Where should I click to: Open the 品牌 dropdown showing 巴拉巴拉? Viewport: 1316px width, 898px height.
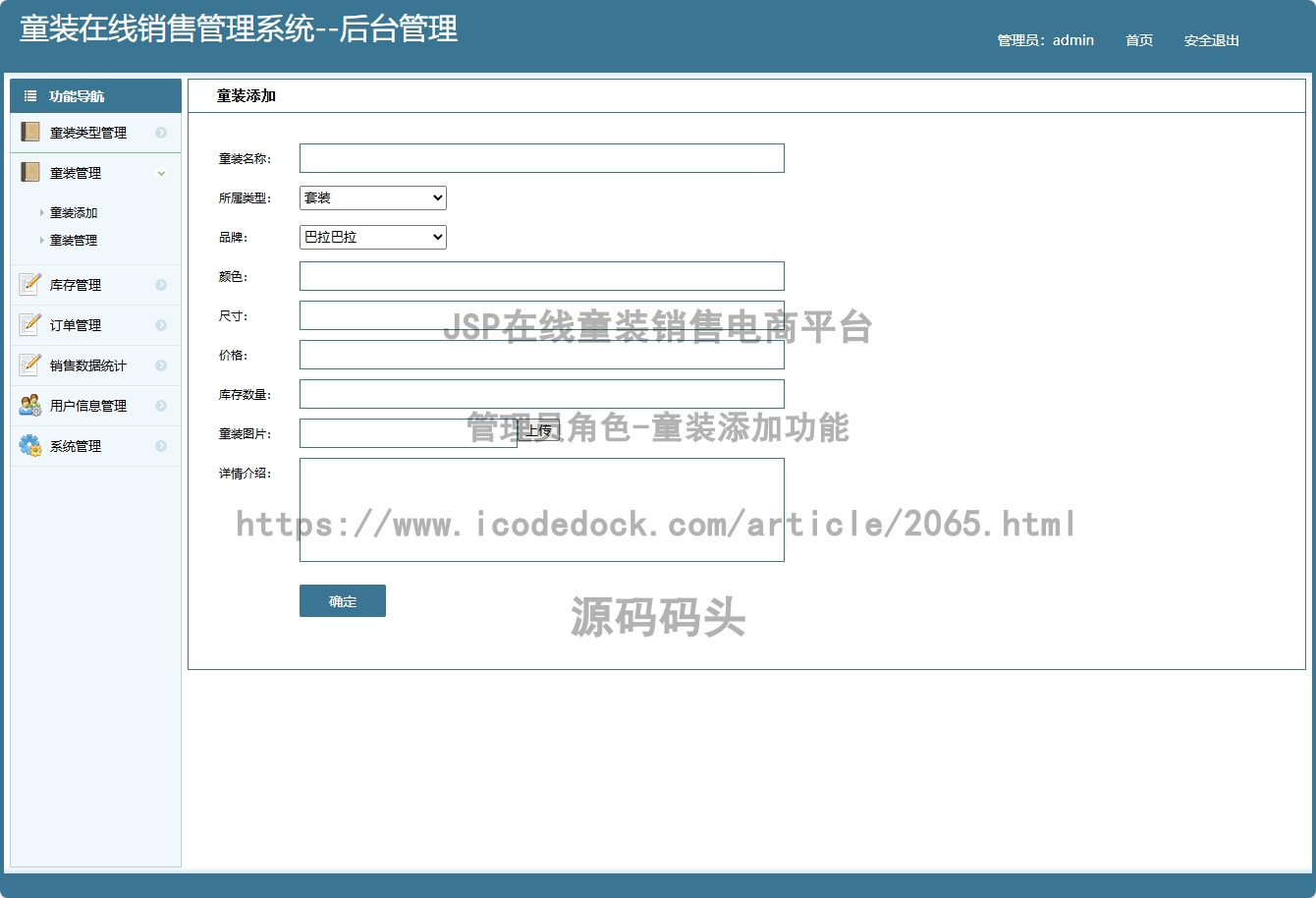[x=372, y=237]
